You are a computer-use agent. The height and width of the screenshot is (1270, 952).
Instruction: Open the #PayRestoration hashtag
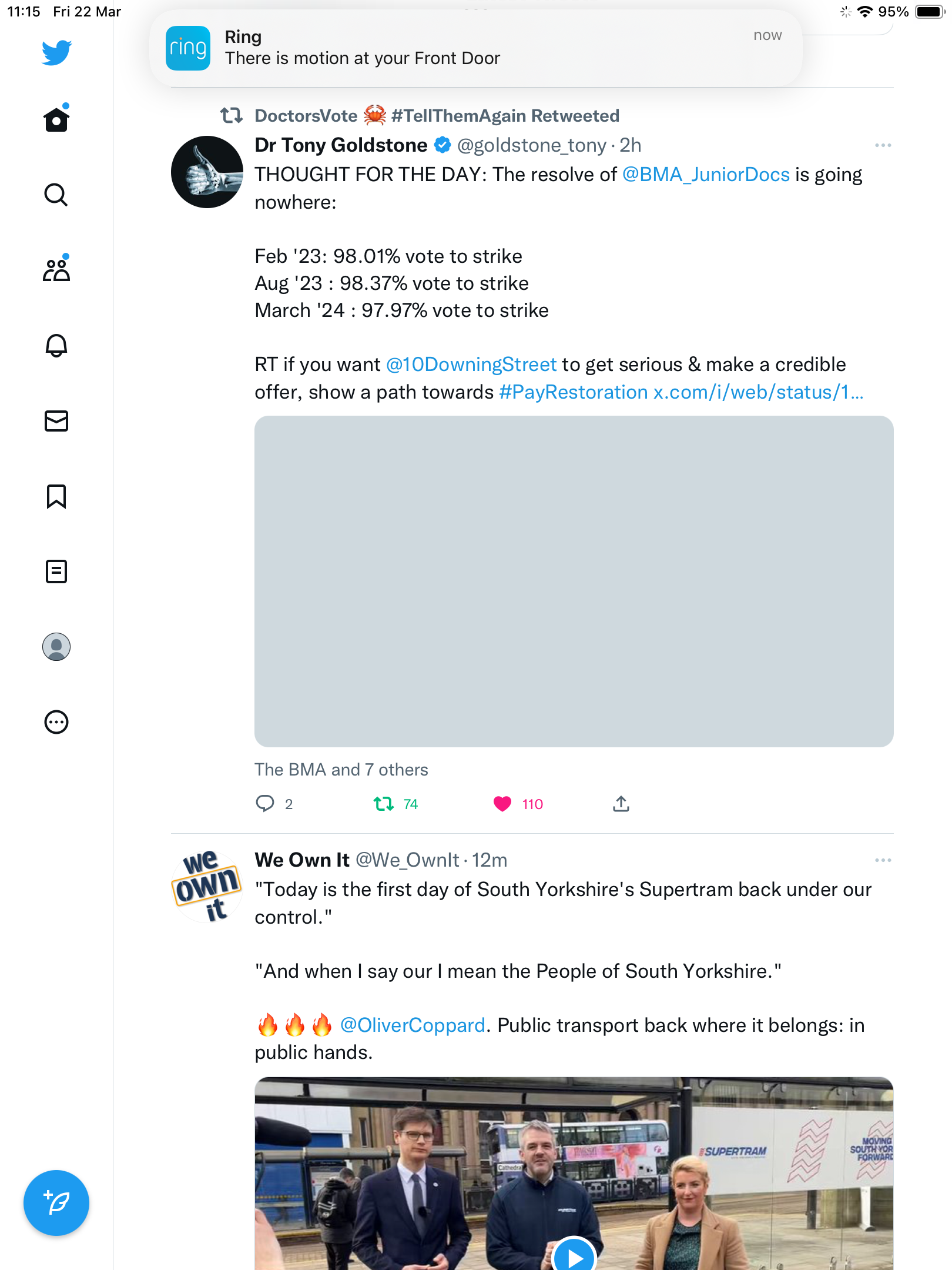[574, 392]
